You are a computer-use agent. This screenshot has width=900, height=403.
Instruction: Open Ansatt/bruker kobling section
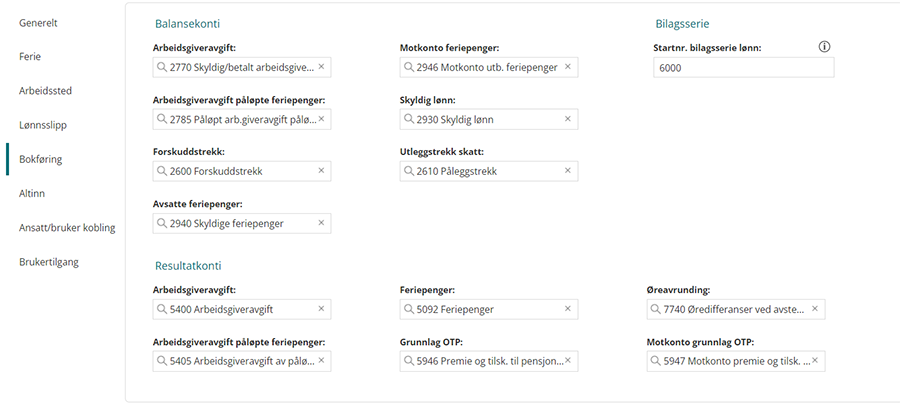pyautogui.click(x=67, y=228)
